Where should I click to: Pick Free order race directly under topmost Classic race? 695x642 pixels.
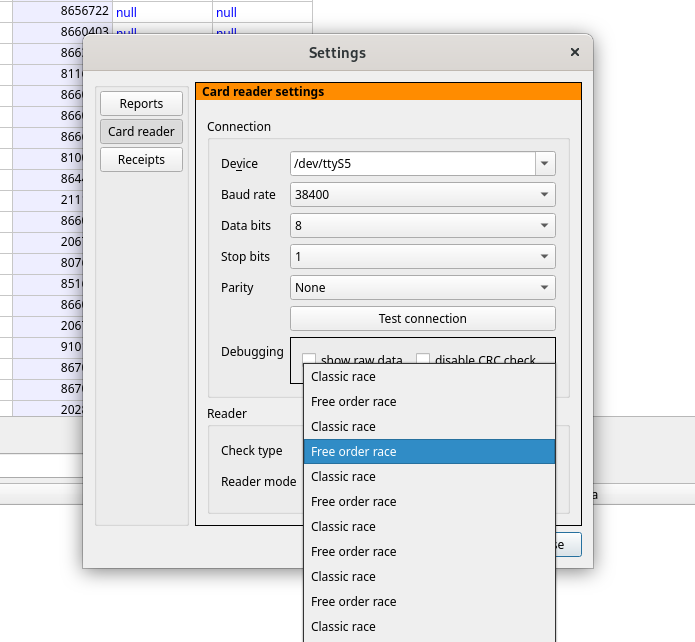pos(429,401)
